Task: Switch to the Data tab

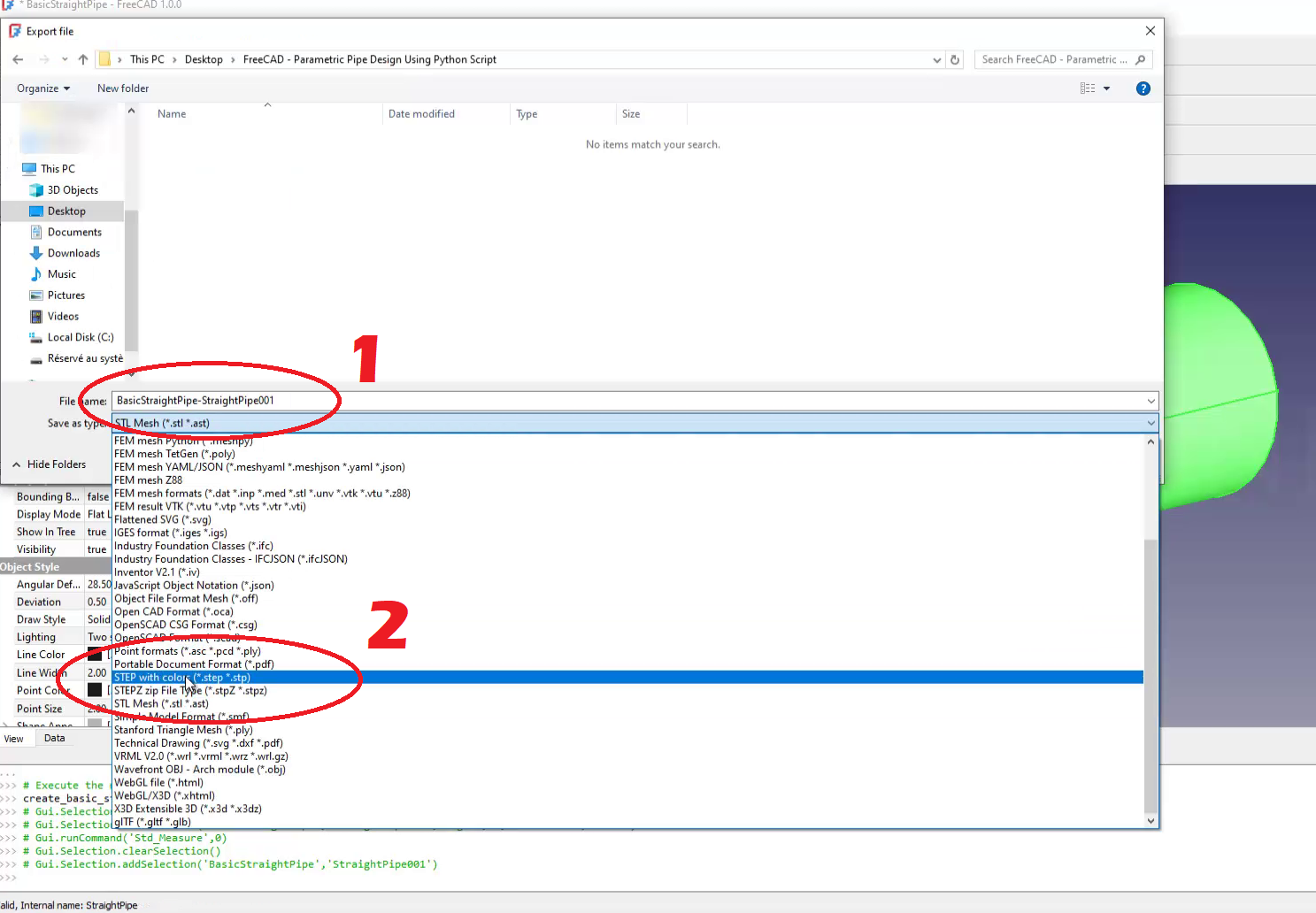Action: tap(55, 738)
